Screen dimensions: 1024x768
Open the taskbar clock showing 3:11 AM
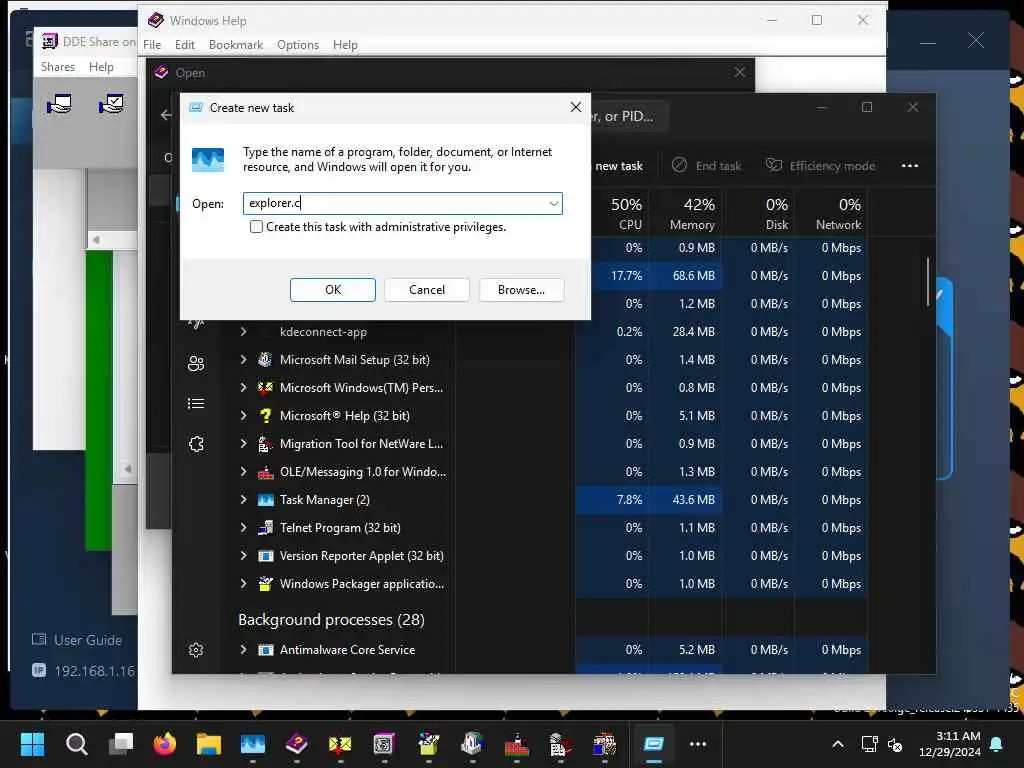950,744
